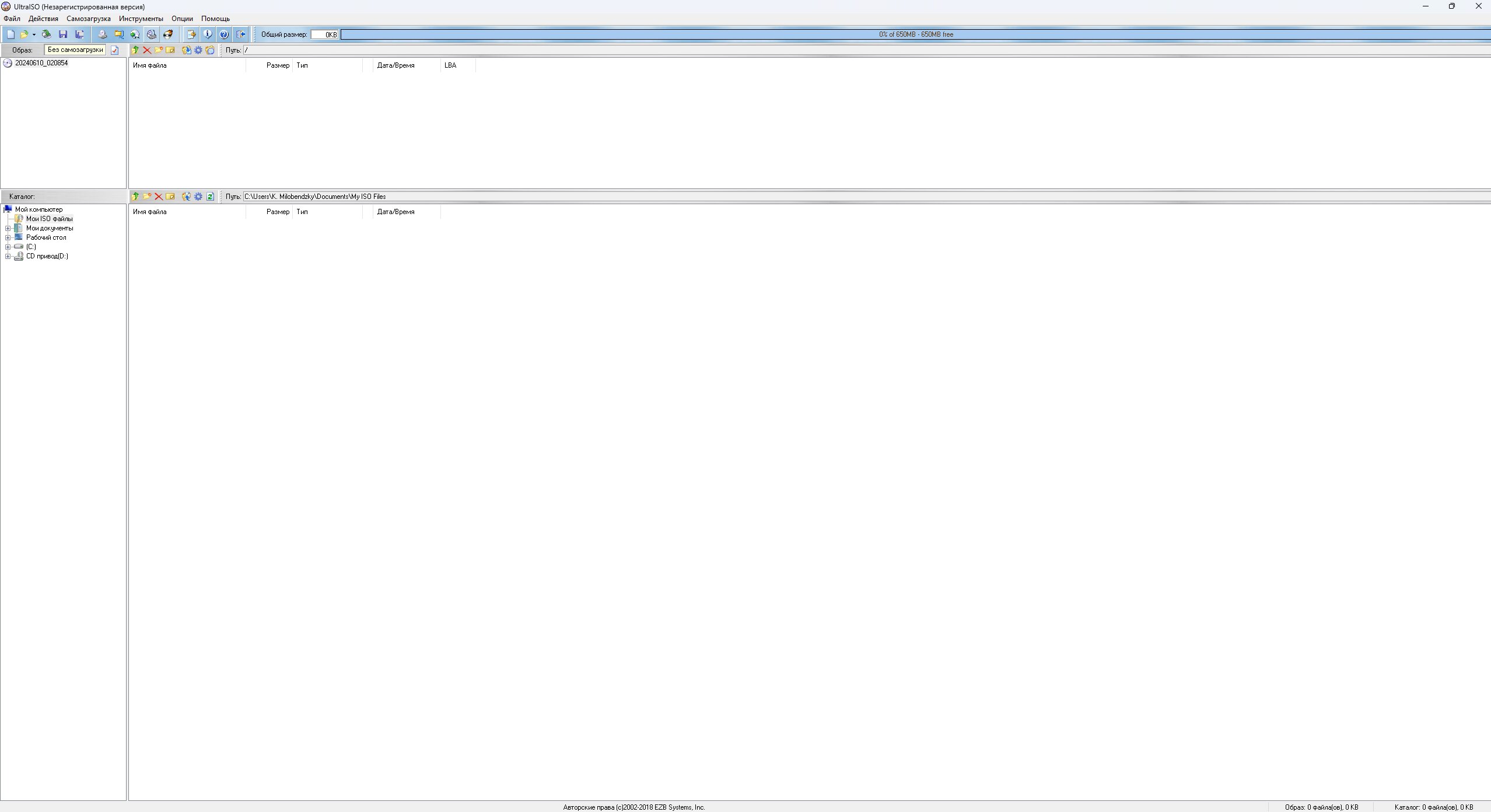Click the Open file folder icon in main toolbar

pos(24,34)
